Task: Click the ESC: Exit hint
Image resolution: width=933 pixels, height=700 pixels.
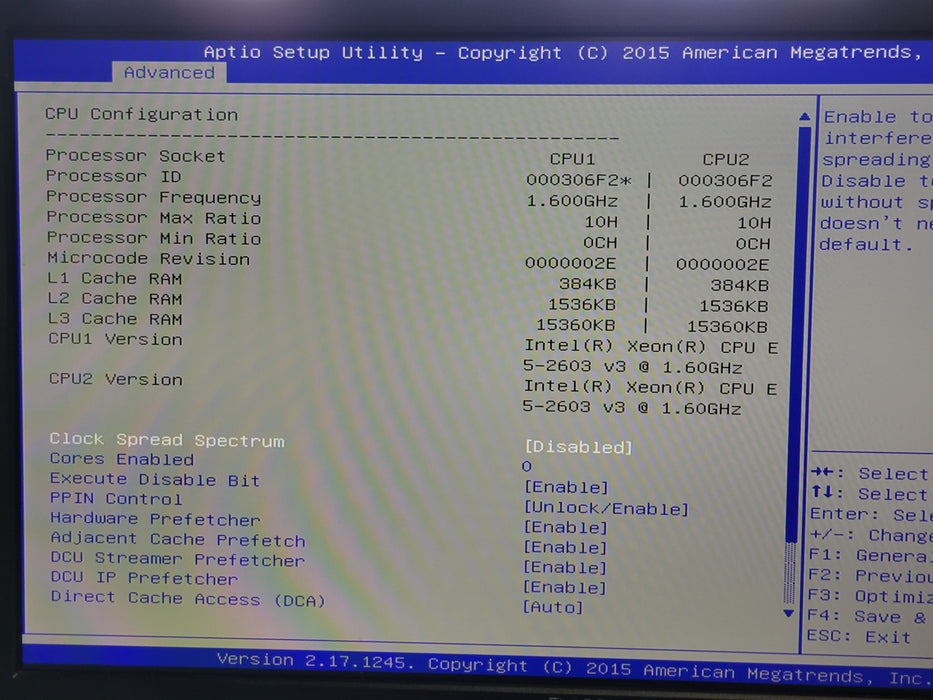Action: coord(859,637)
